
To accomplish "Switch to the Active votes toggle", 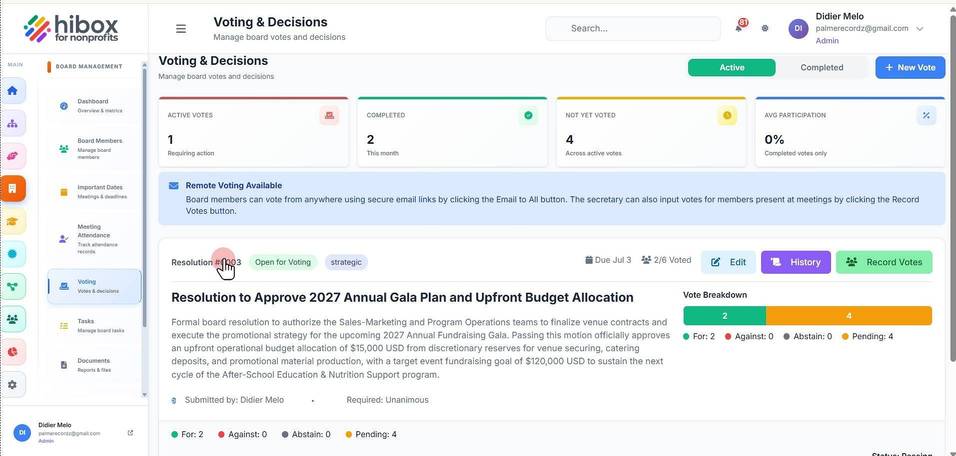I will [x=732, y=68].
